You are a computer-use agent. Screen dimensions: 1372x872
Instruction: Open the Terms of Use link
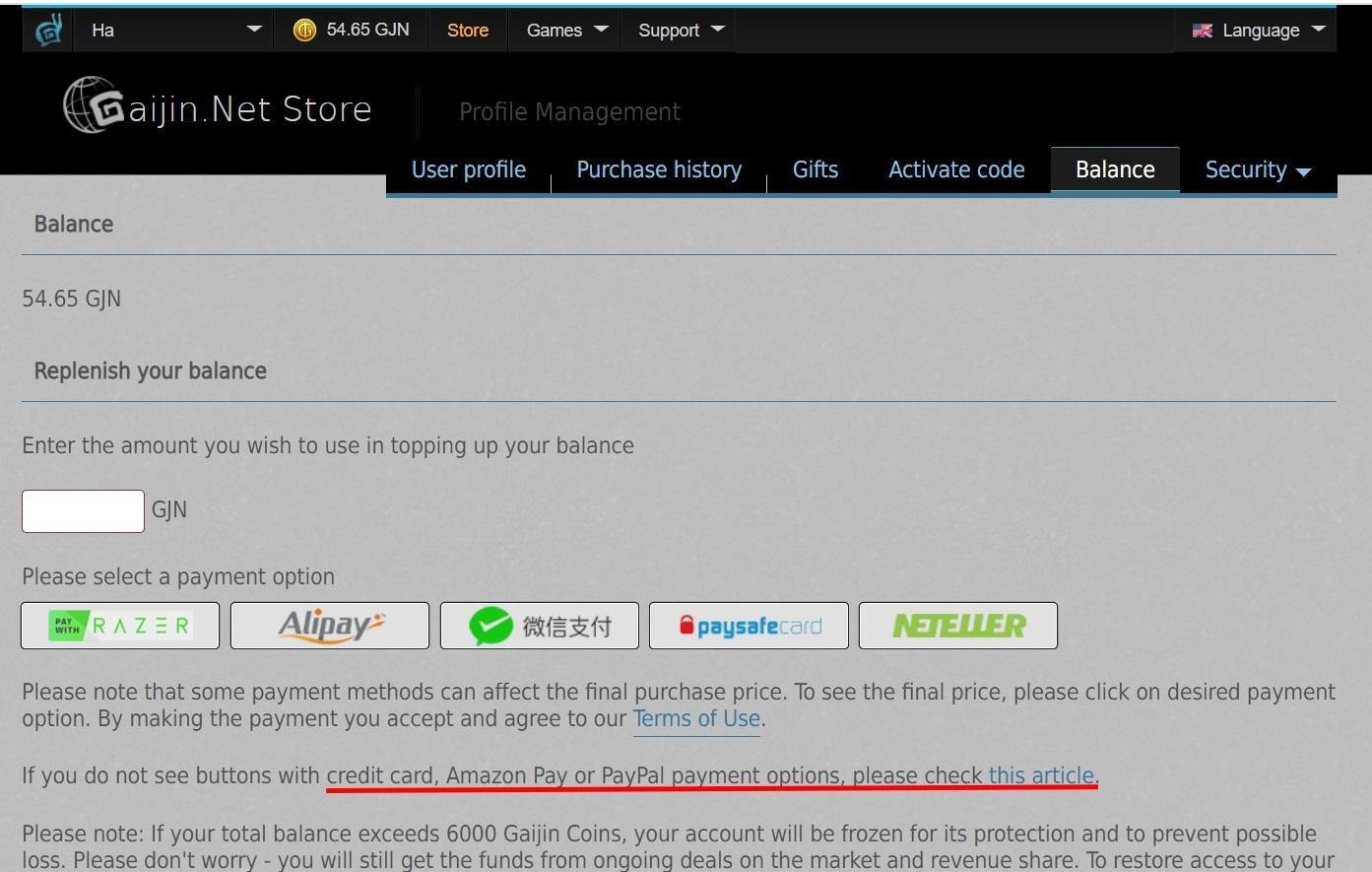[696, 719]
